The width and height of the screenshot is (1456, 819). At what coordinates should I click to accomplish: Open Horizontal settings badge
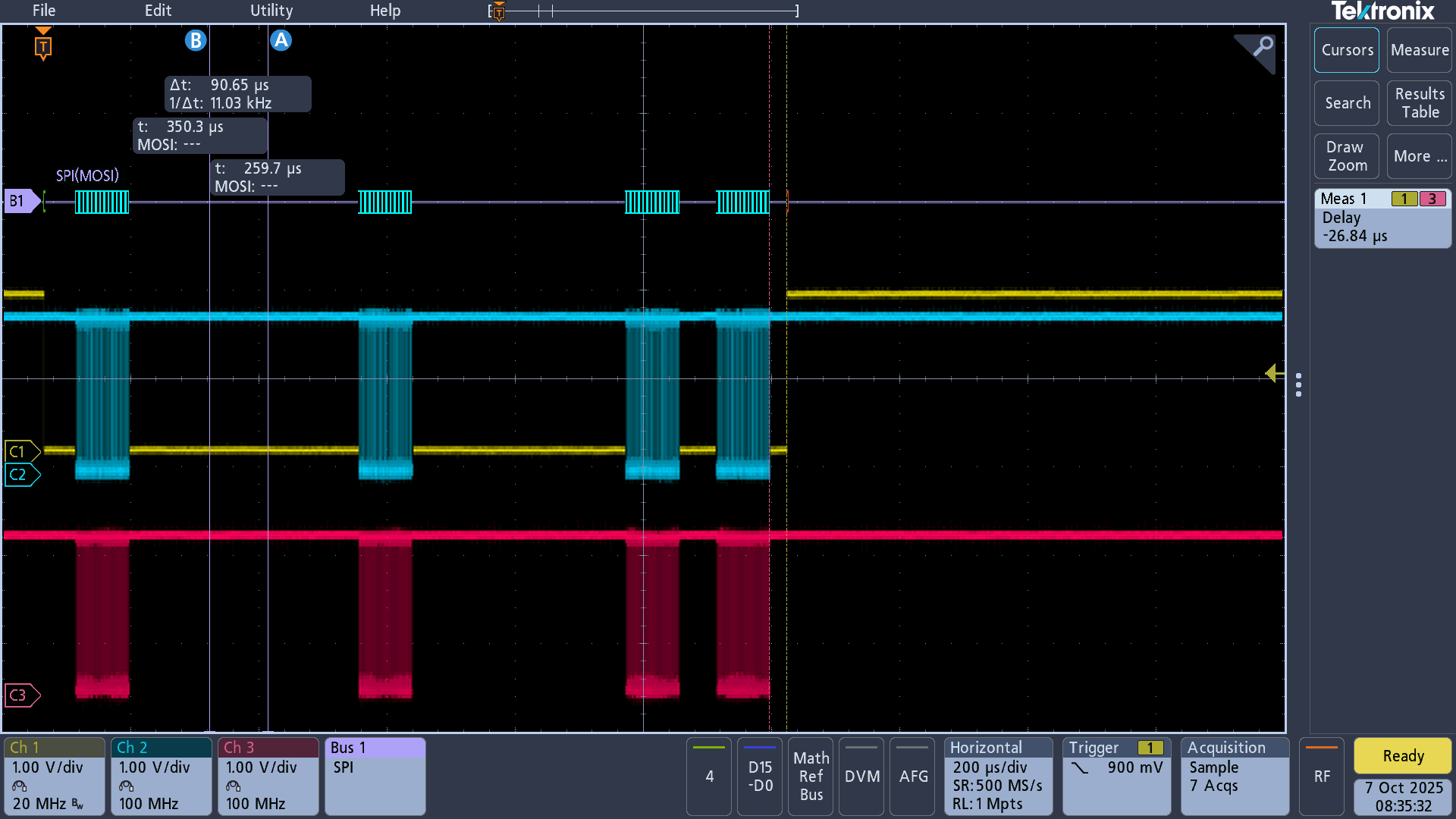[x=999, y=776]
